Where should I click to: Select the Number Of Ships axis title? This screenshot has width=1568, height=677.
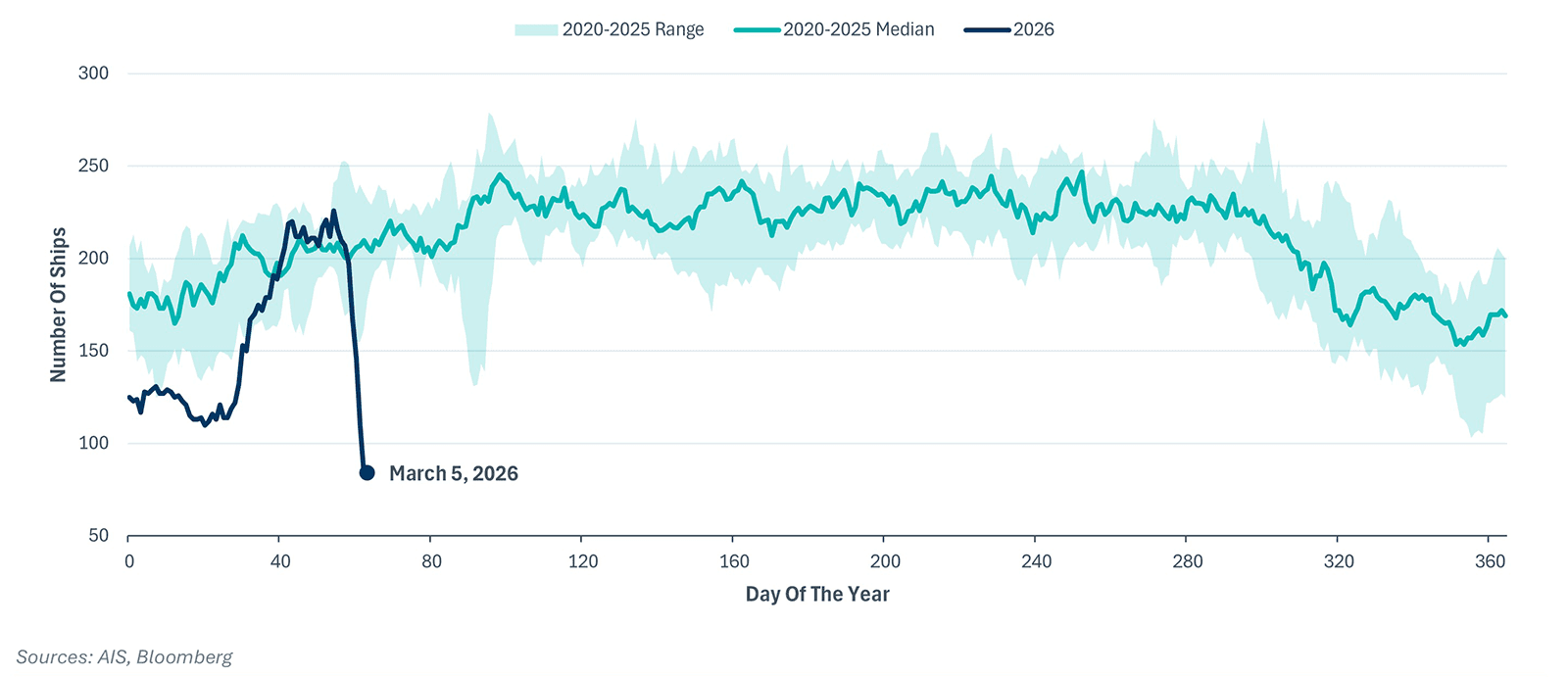click(59, 305)
